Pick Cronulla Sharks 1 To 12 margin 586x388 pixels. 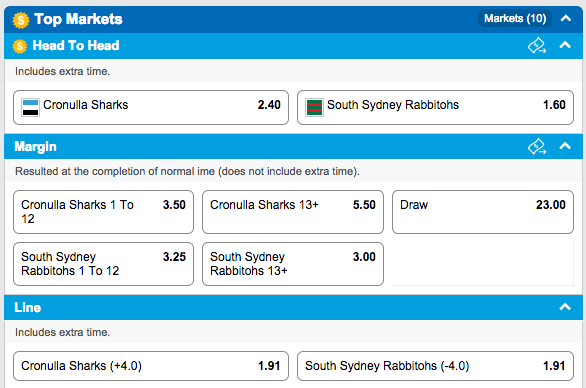[x=104, y=212]
